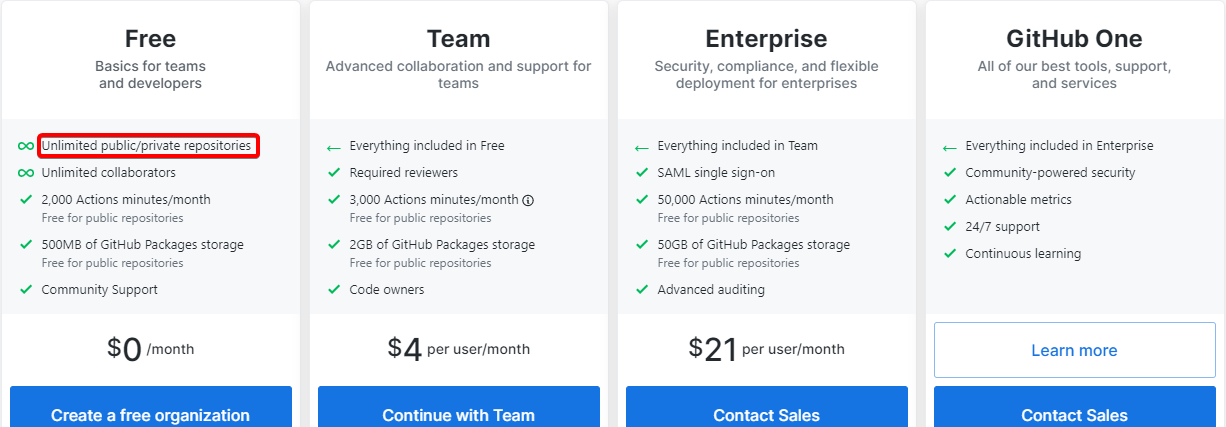Click the checkmark beside Community-powered security

[x=950, y=173]
